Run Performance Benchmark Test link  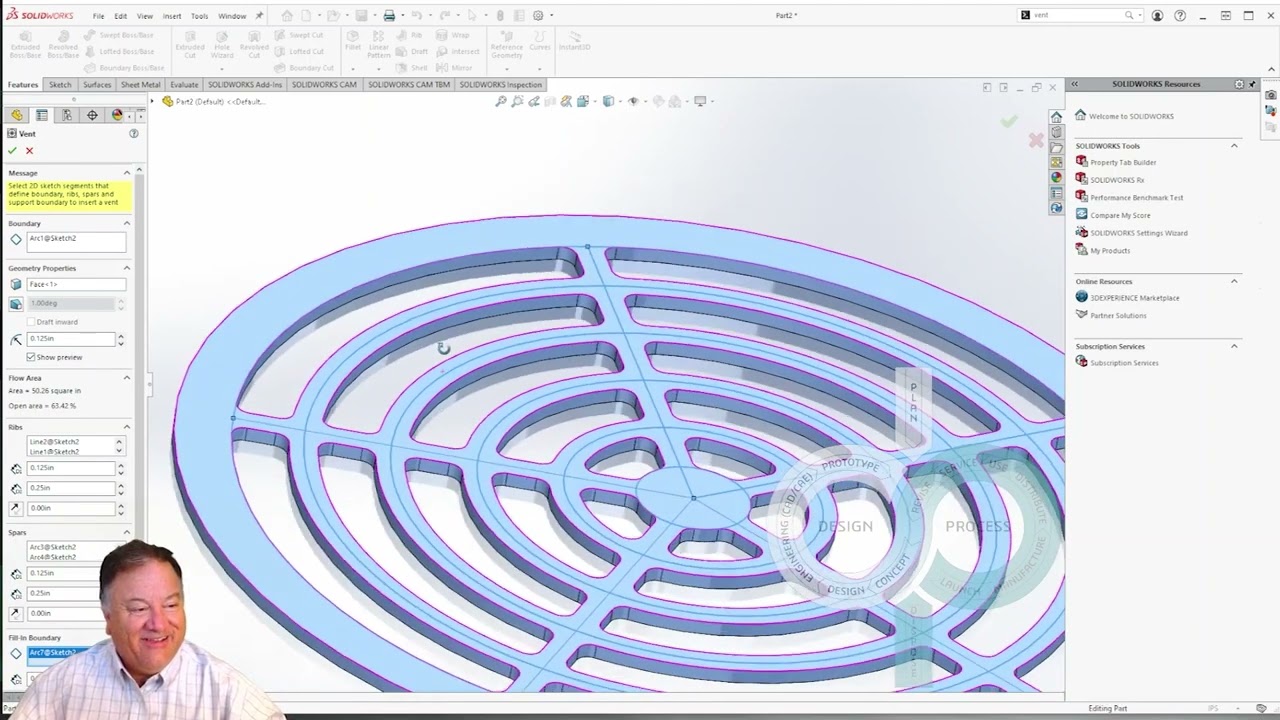pyautogui.click(x=1137, y=198)
